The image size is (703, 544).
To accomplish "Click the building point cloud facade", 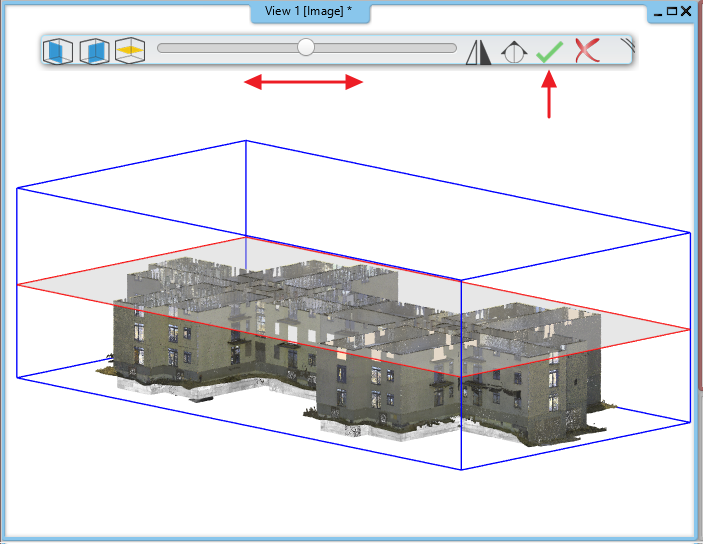I will click(179, 345).
